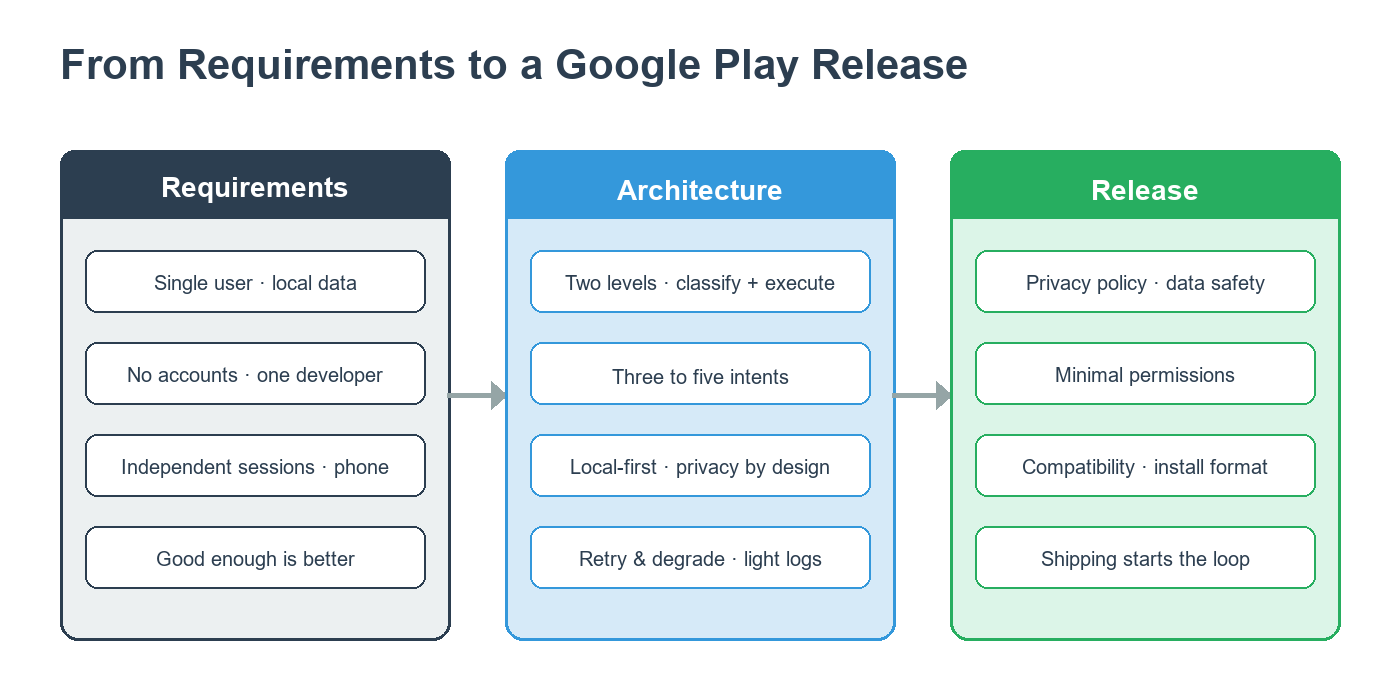Click the Minimal permissions box

pos(1145,374)
